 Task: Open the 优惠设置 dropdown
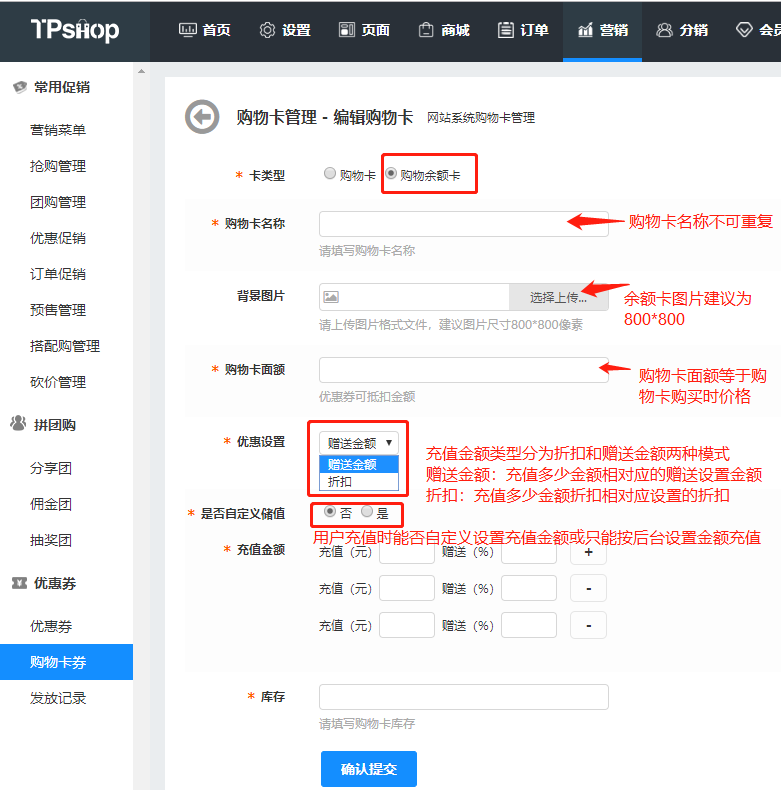[359, 442]
